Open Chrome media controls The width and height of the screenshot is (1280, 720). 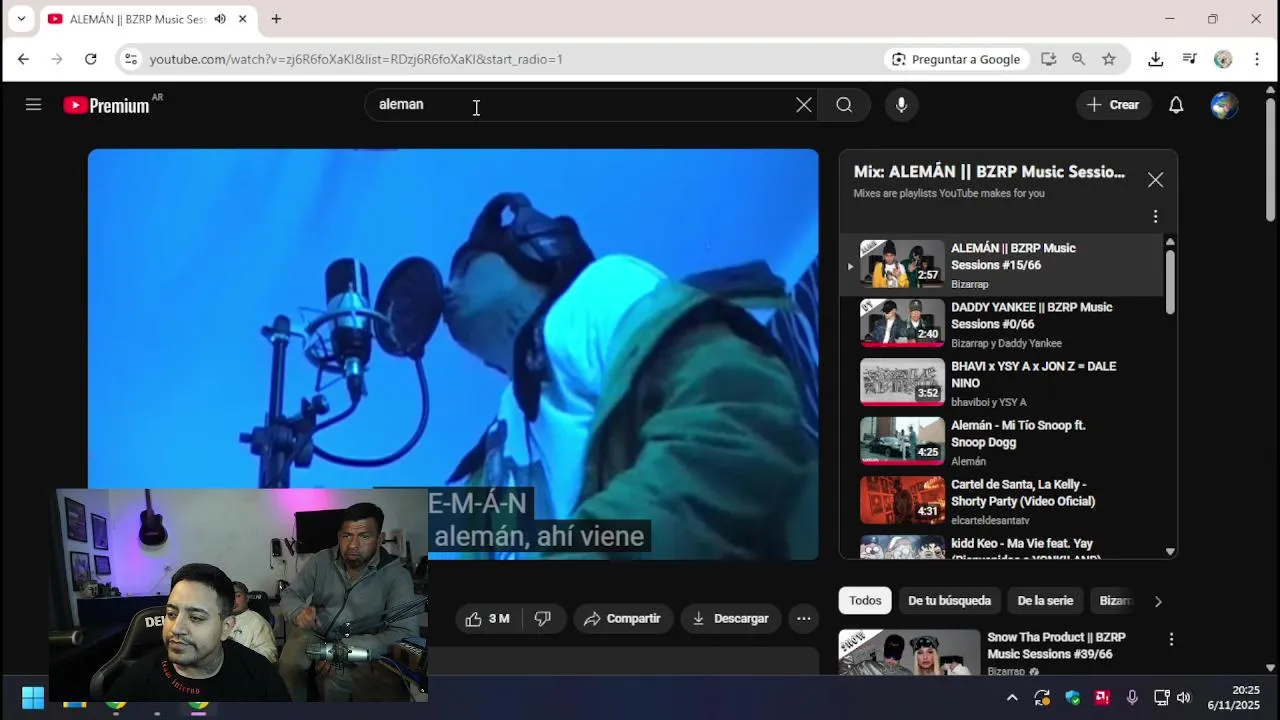point(1189,59)
